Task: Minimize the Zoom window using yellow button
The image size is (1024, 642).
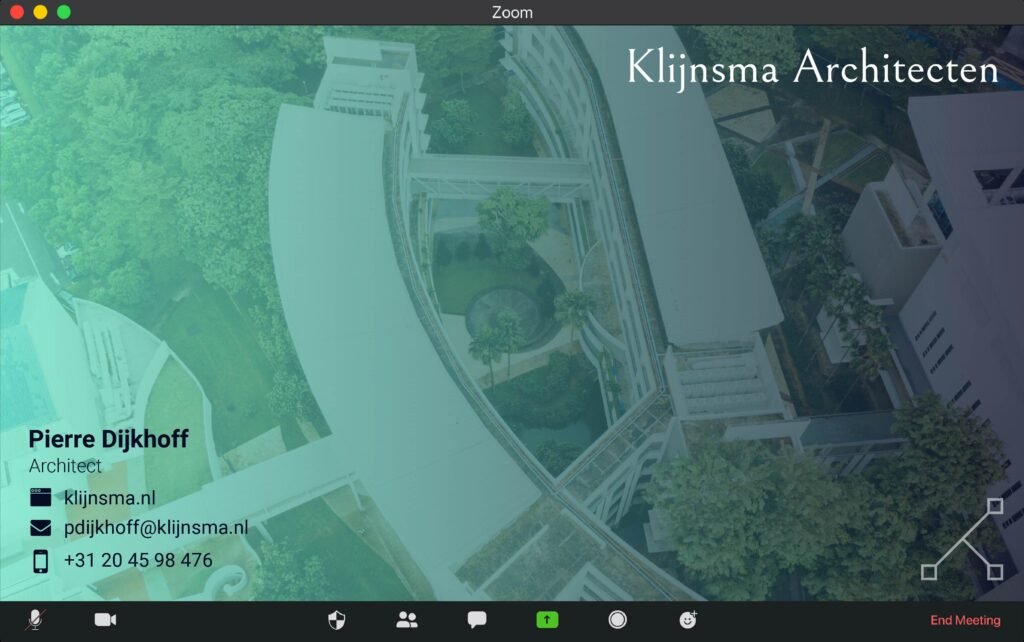Action: [x=40, y=12]
